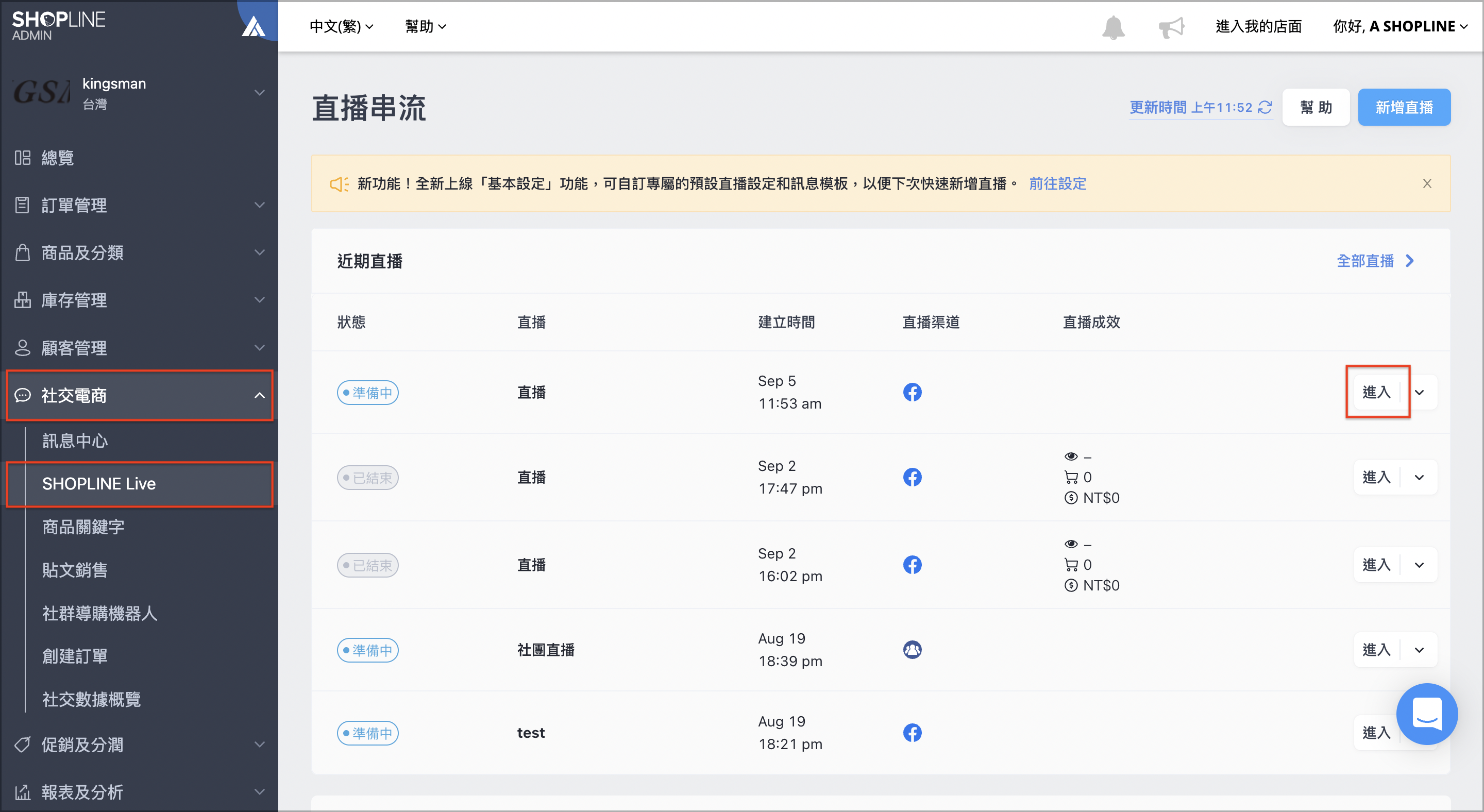The image size is (1484, 812).
Task: Open the 幫助 dropdown in top bar
Action: (426, 26)
